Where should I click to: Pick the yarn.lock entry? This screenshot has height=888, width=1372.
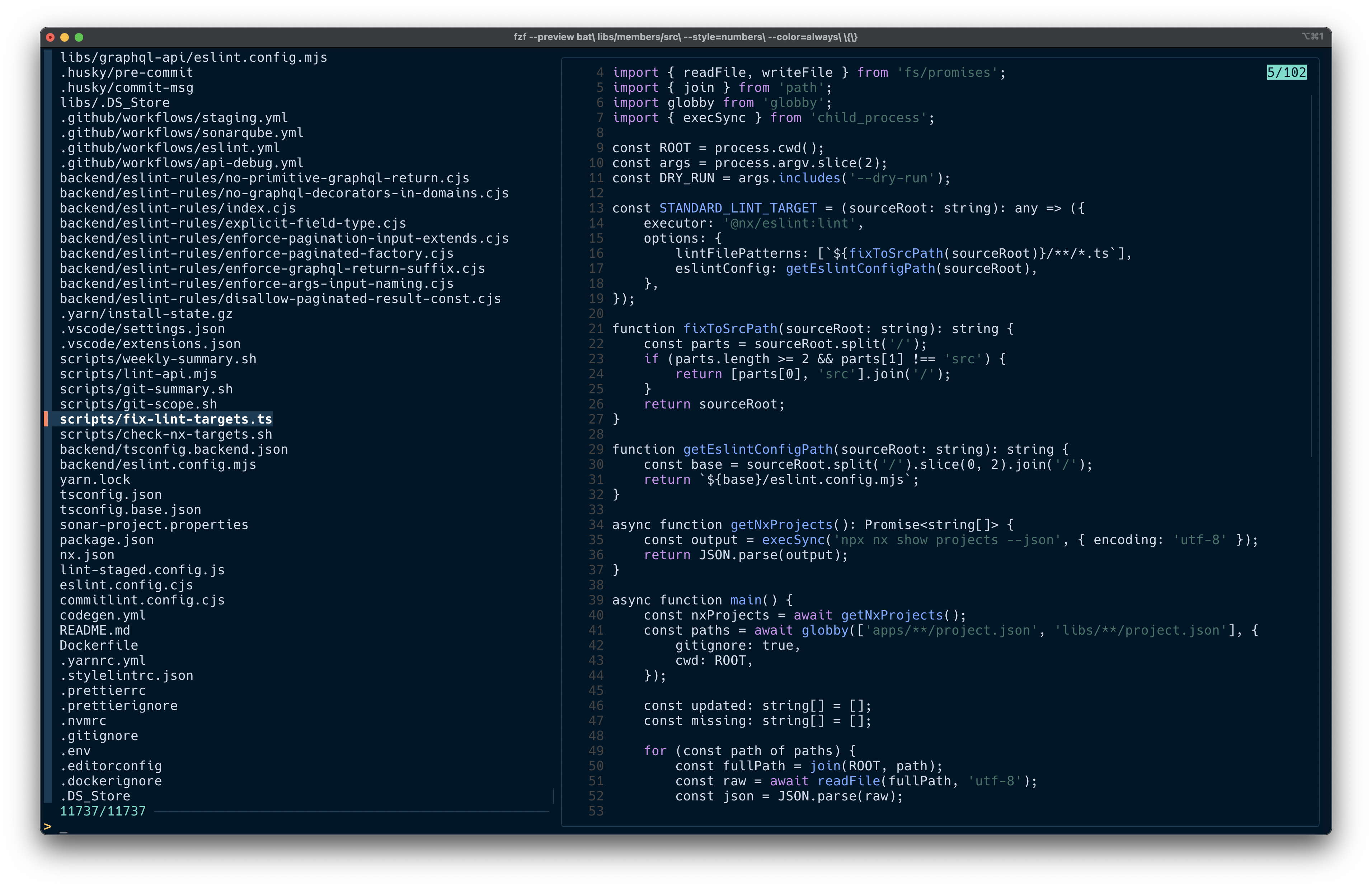94,479
